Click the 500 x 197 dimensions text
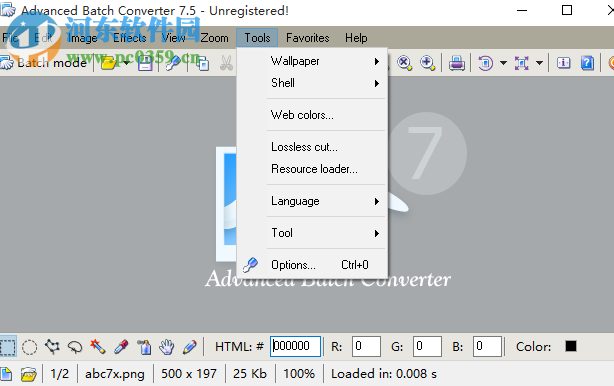This screenshot has width=614, height=386. 189,374
